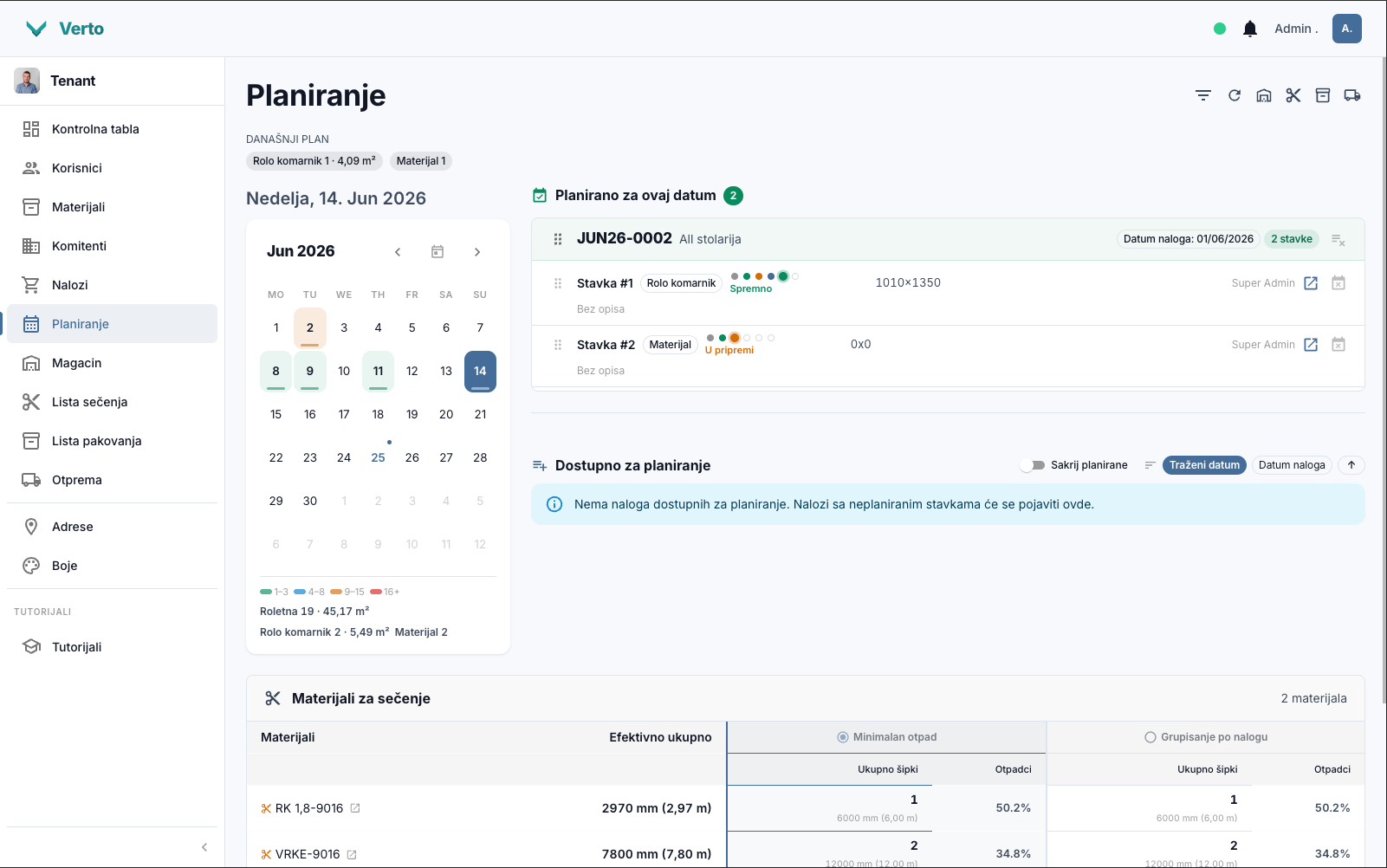Click the Verto logo
Viewport: 1387px width, 868px height.
65,29
